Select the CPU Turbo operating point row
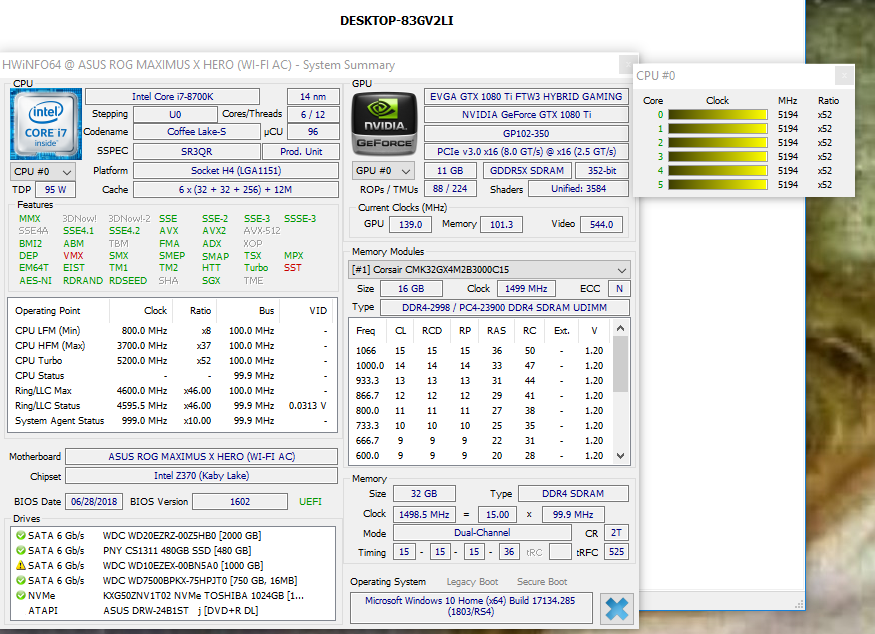Viewport: 875px width, 634px height. [x=171, y=361]
